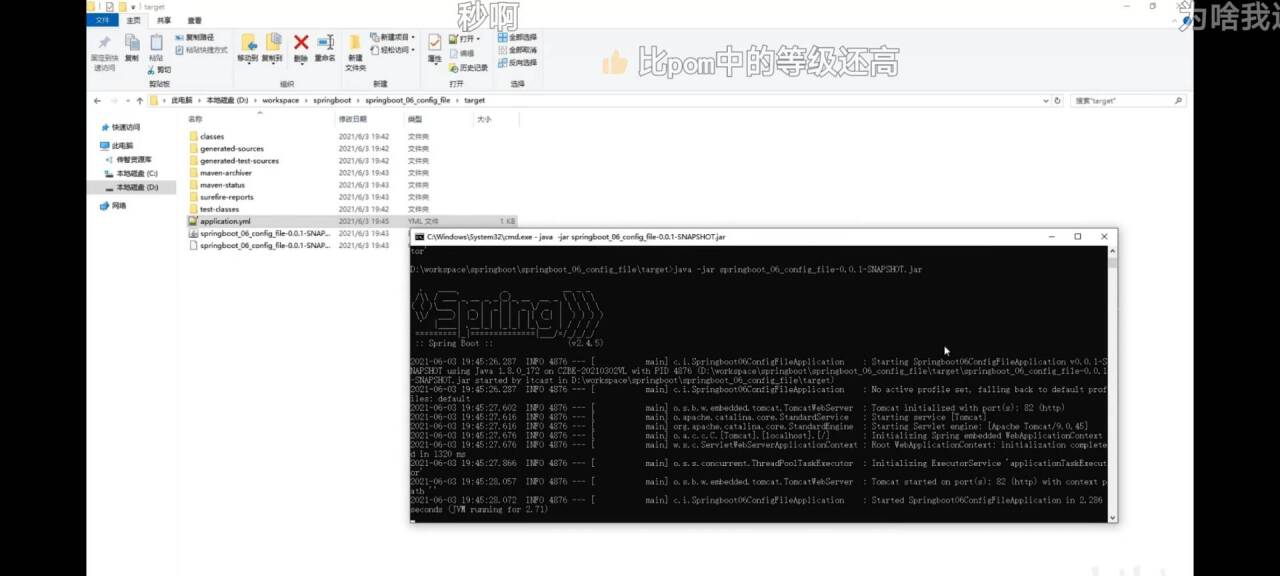Open the New item (新建项目) dropdown

click(x=392, y=38)
